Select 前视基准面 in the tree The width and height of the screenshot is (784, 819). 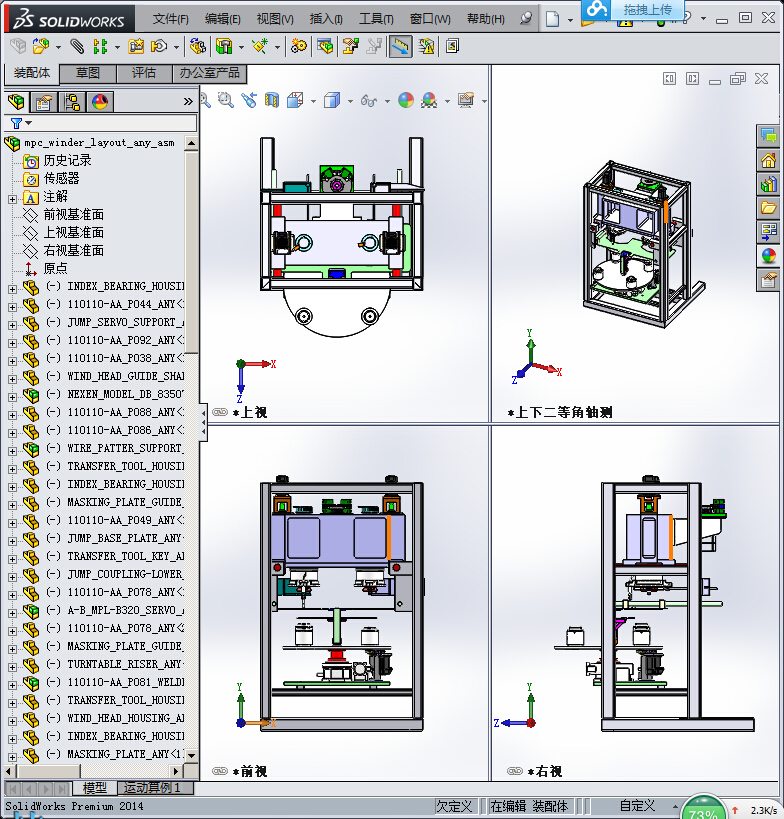pos(74,215)
